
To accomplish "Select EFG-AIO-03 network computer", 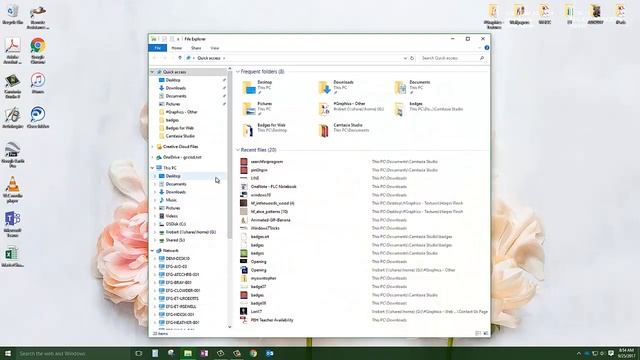I will (x=176, y=267).
